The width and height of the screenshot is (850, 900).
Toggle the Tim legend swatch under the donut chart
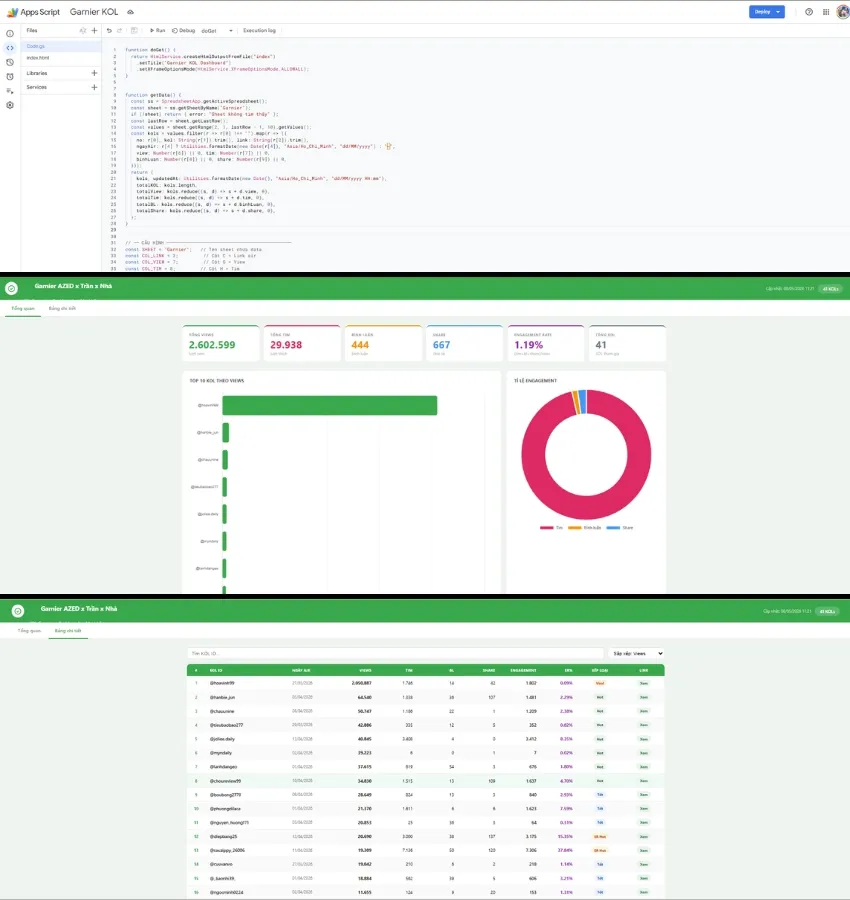[546, 527]
